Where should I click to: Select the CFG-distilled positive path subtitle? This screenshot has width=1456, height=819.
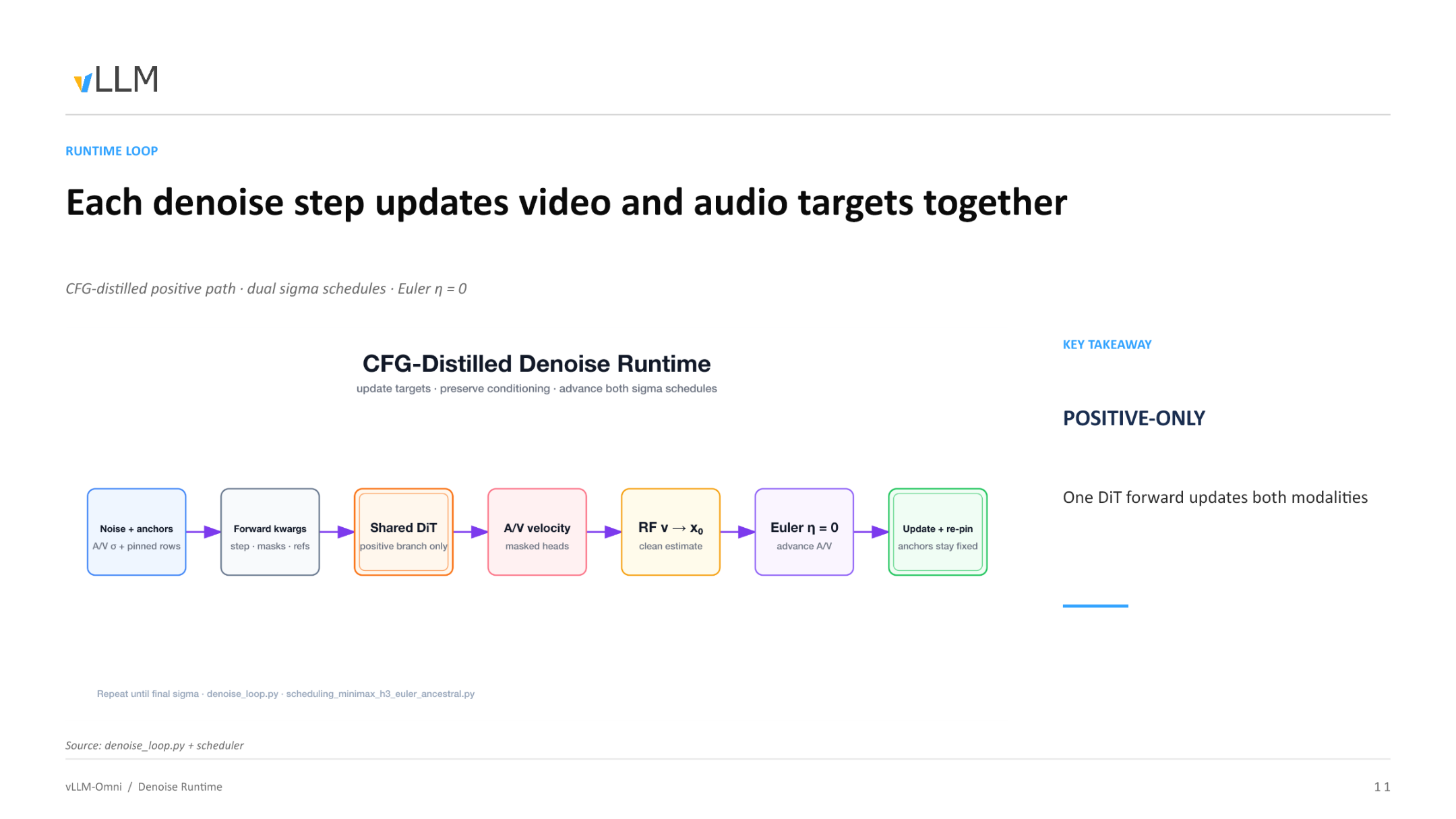click(x=266, y=289)
